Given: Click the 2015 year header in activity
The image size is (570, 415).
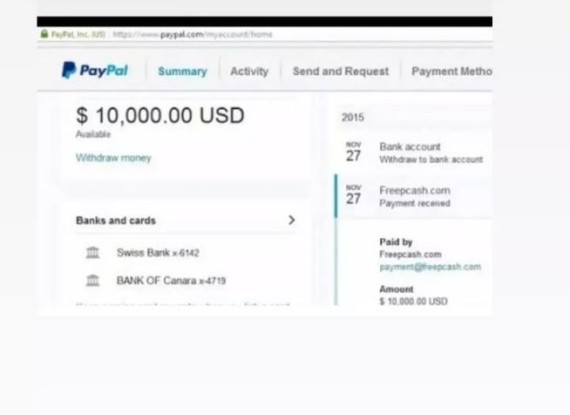Looking at the screenshot, I should click(x=353, y=117).
